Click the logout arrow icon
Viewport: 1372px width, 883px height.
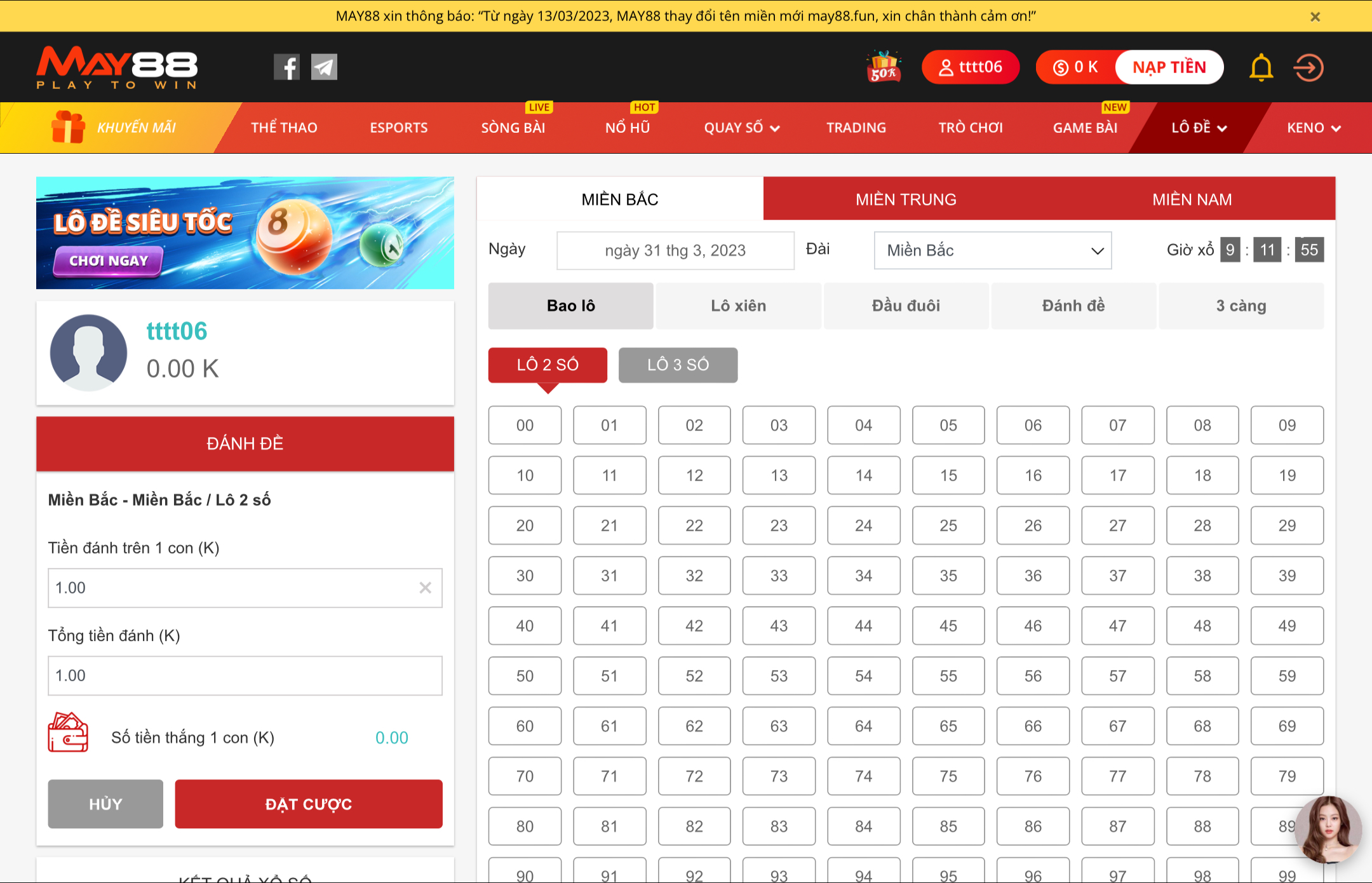click(1308, 67)
